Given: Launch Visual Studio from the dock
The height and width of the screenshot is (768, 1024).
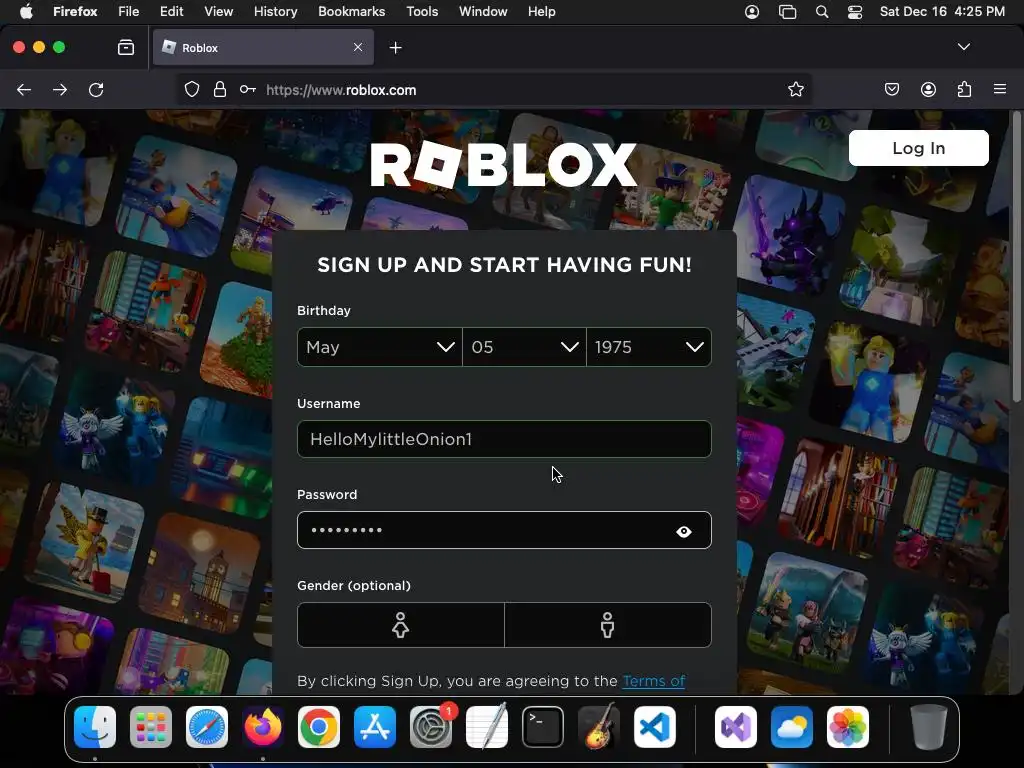Looking at the screenshot, I should pos(736,727).
